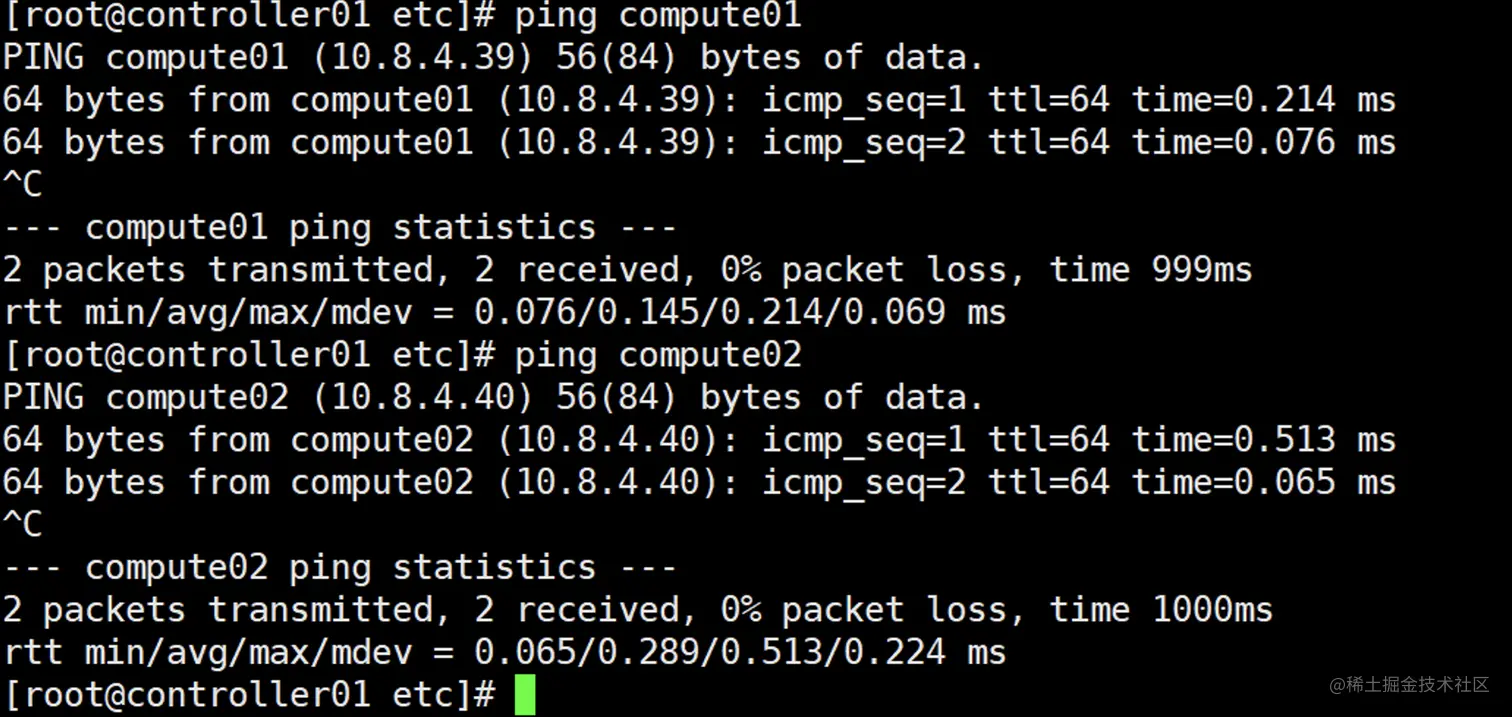Click the "ping compute02" command text
The width and height of the screenshot is (1512, 717).
[658, 356]
